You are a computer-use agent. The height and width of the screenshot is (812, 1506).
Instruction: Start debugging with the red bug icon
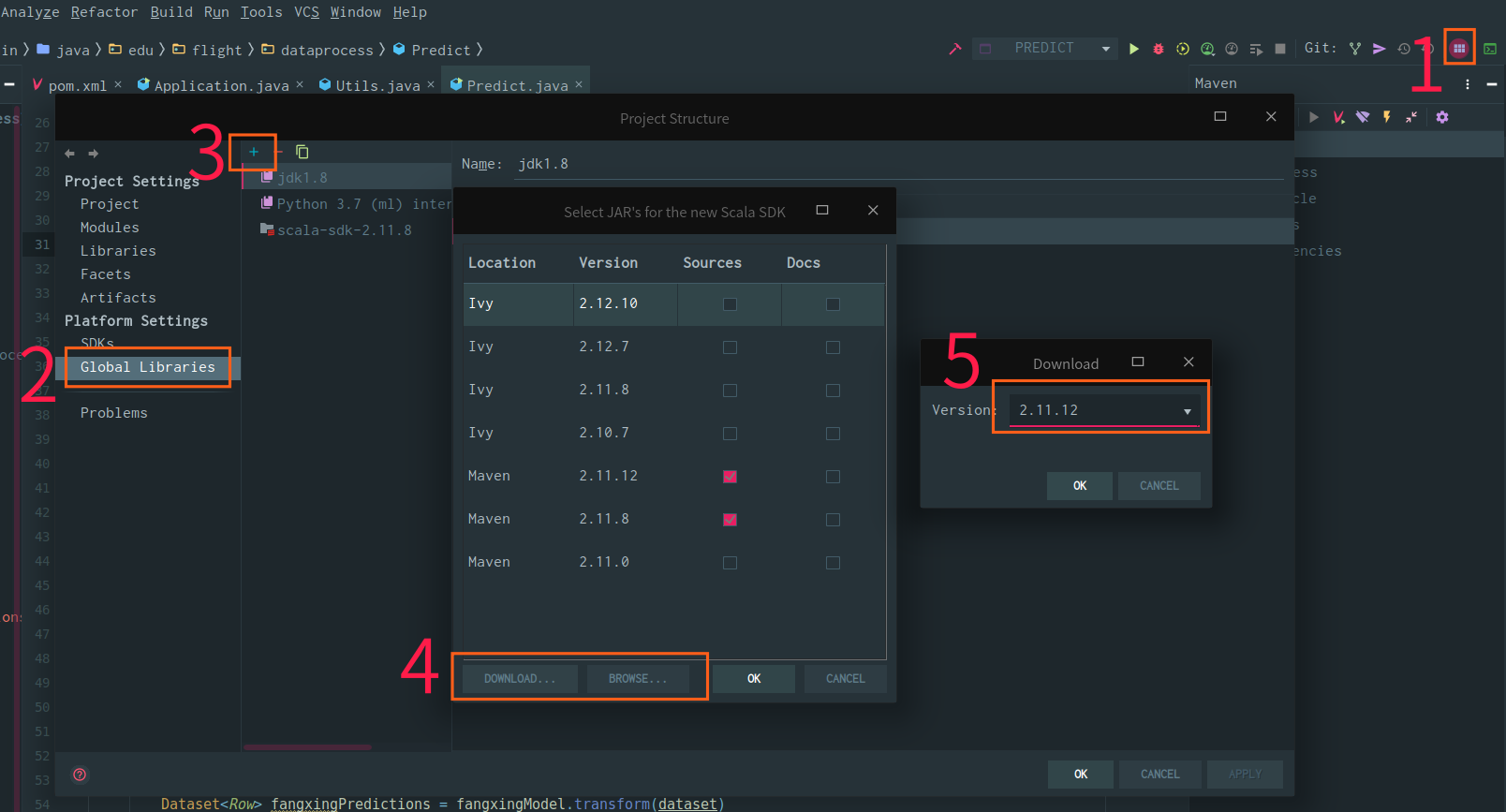point(1159,49)
